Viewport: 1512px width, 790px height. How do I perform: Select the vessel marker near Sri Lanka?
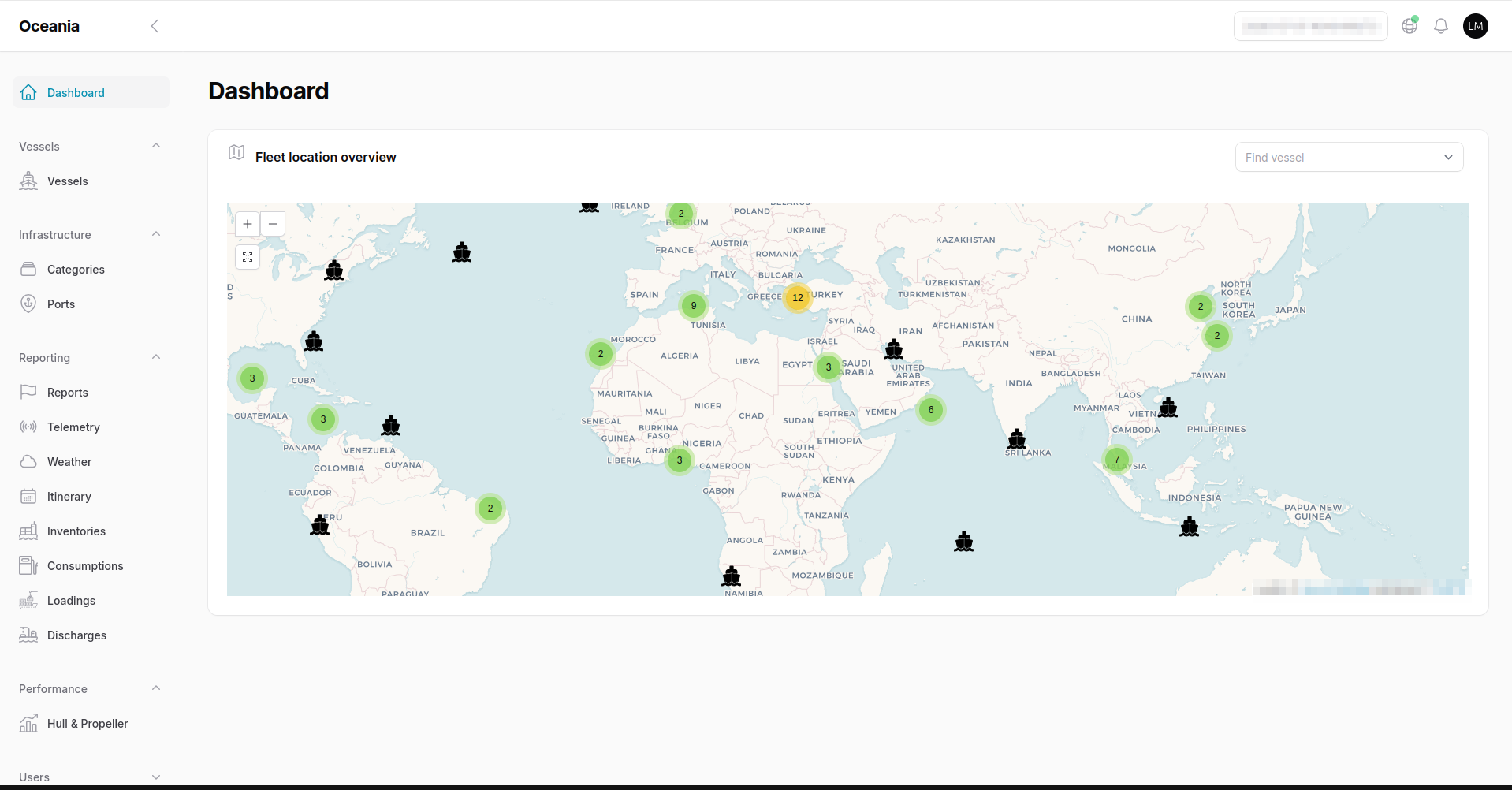point(1017,438)
